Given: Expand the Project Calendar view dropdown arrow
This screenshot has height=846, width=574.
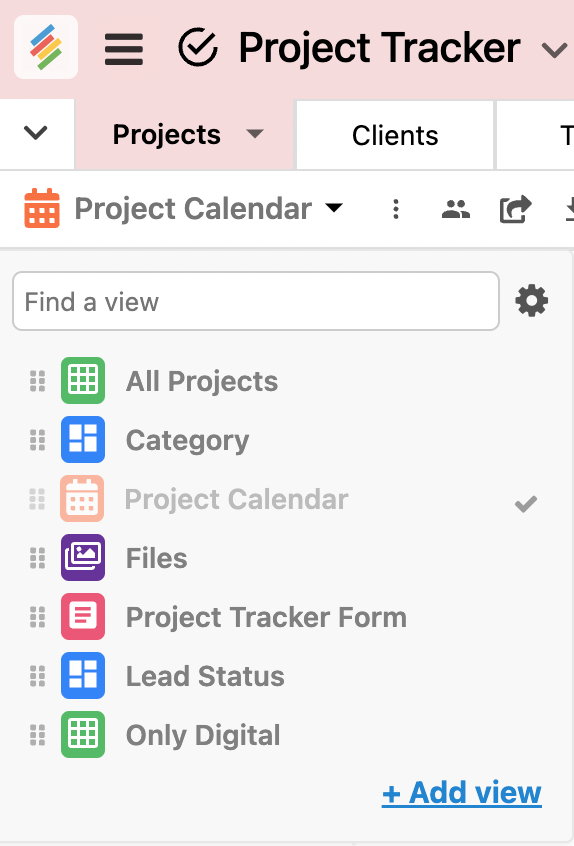Looking at the screenshot, I should 334,208.
